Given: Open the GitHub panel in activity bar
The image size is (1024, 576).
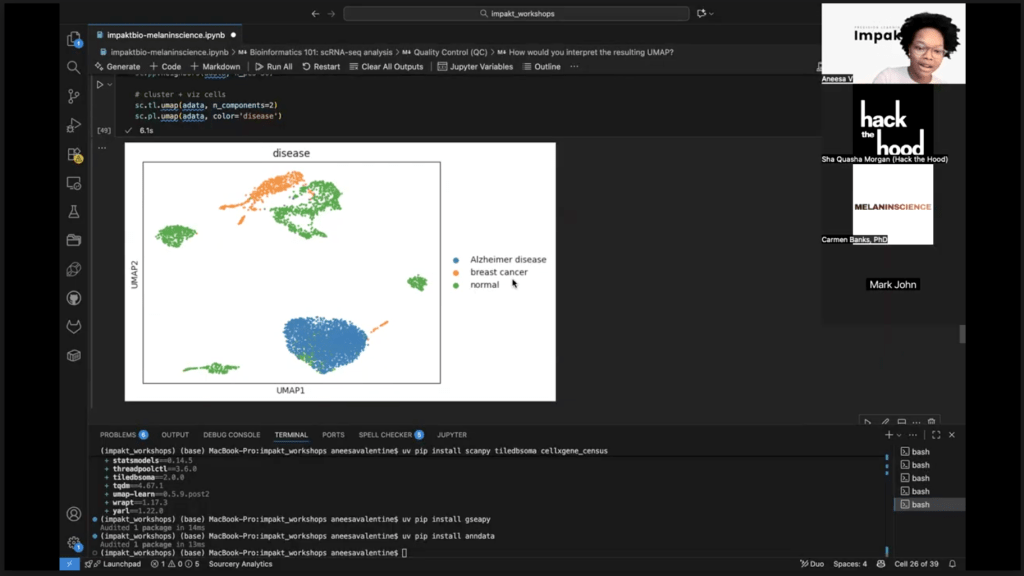Looking at the screenshot, I should [x=74, y=298].
